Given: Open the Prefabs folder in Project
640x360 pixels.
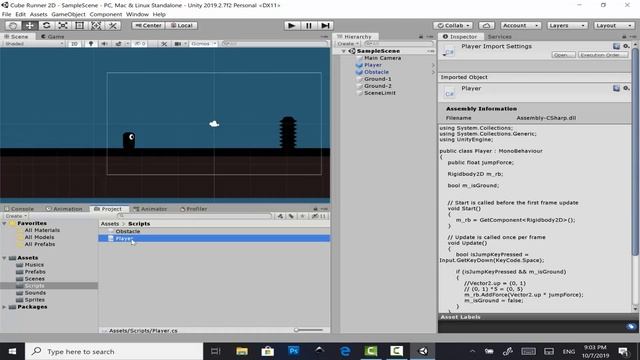Looking at the screenshot, I should pos(35,272).
